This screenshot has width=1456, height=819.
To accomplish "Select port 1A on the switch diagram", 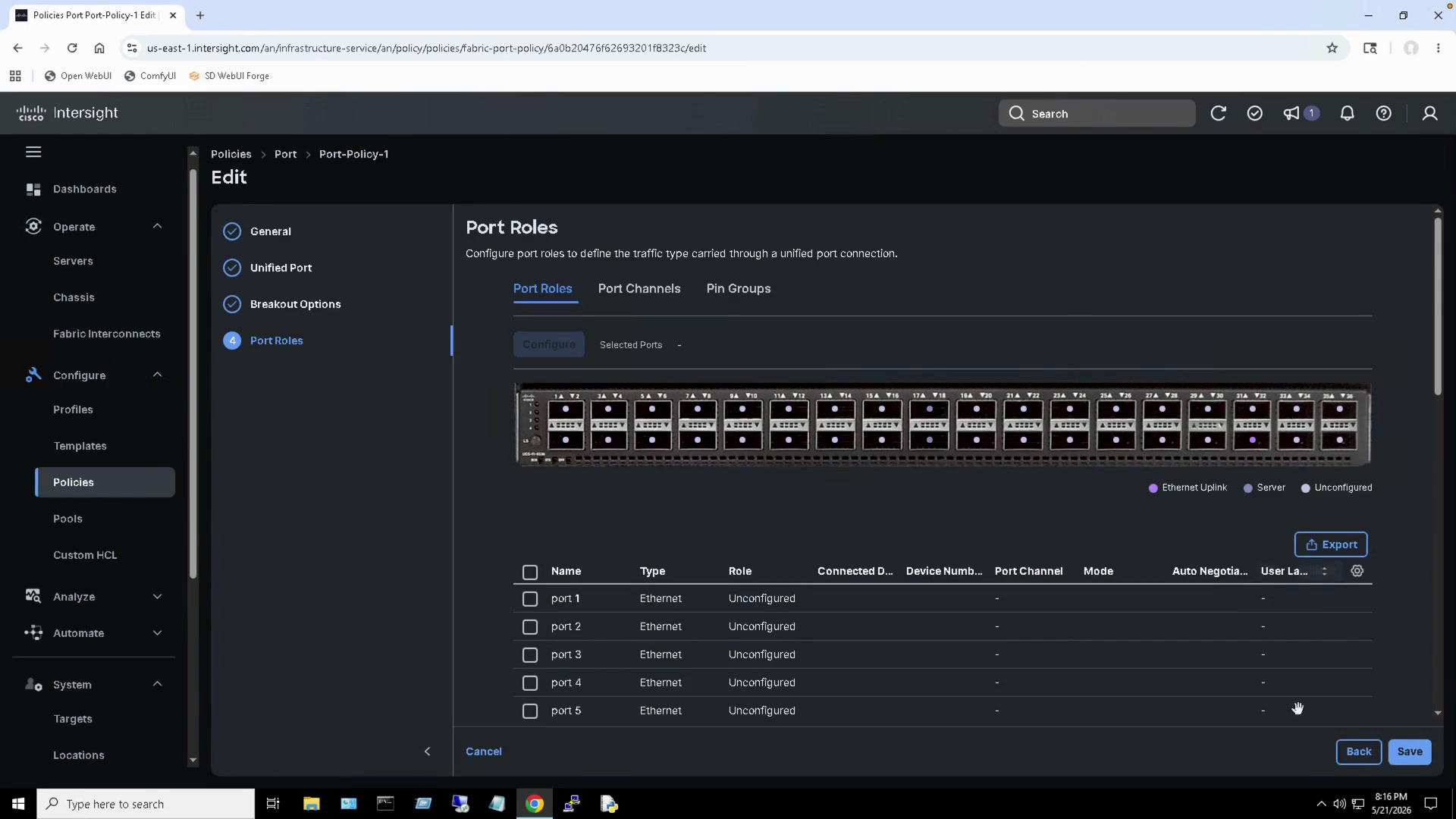I will click(x=566, y=410).
